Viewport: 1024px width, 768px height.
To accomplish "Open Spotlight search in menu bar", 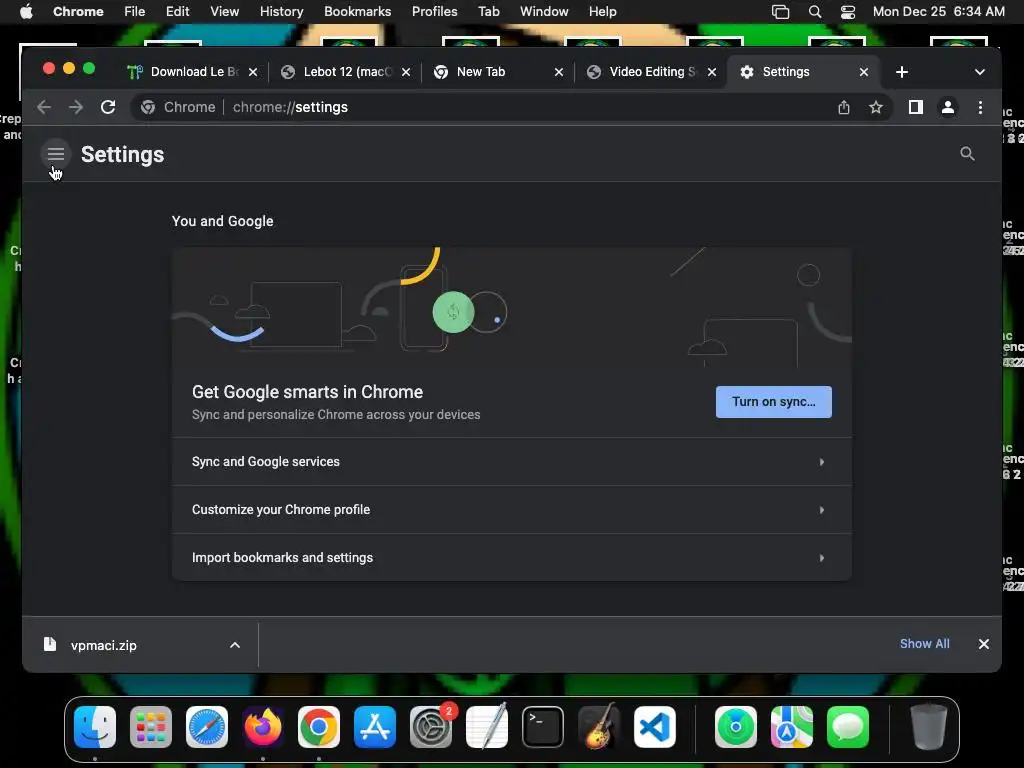I will pos(814,12).
